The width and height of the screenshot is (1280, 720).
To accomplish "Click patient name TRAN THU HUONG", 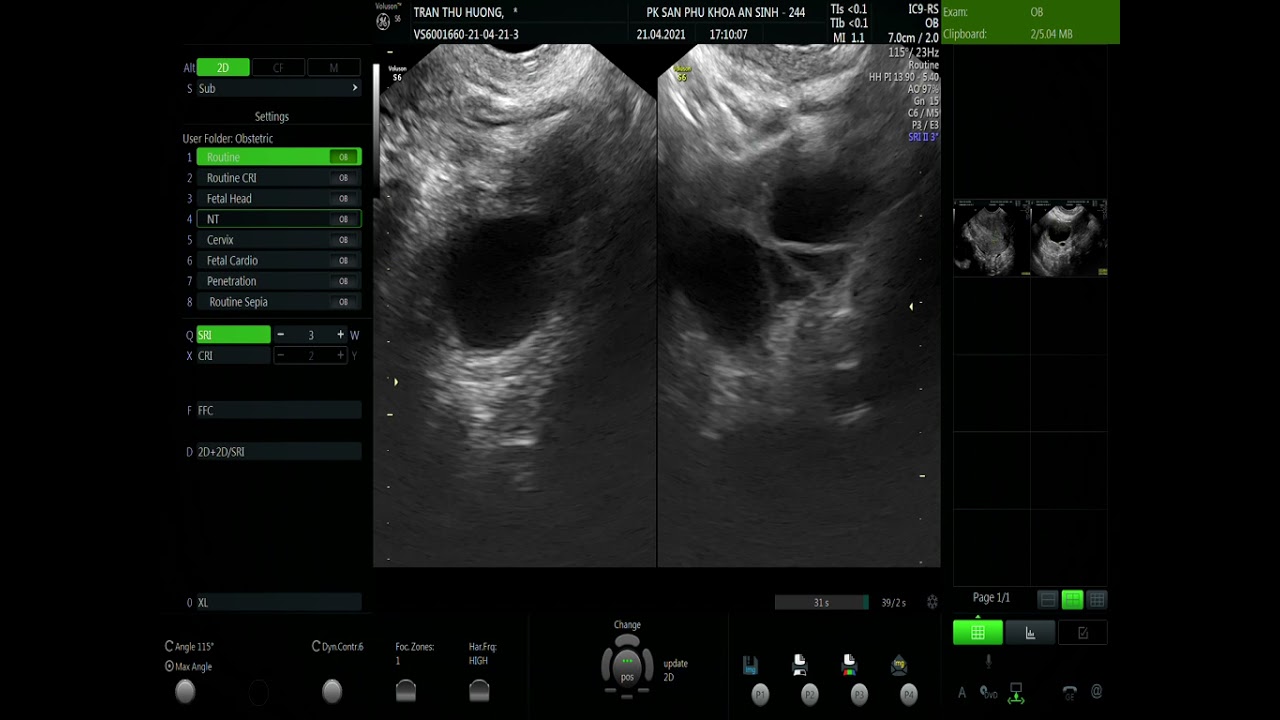I will pos(458,13).
